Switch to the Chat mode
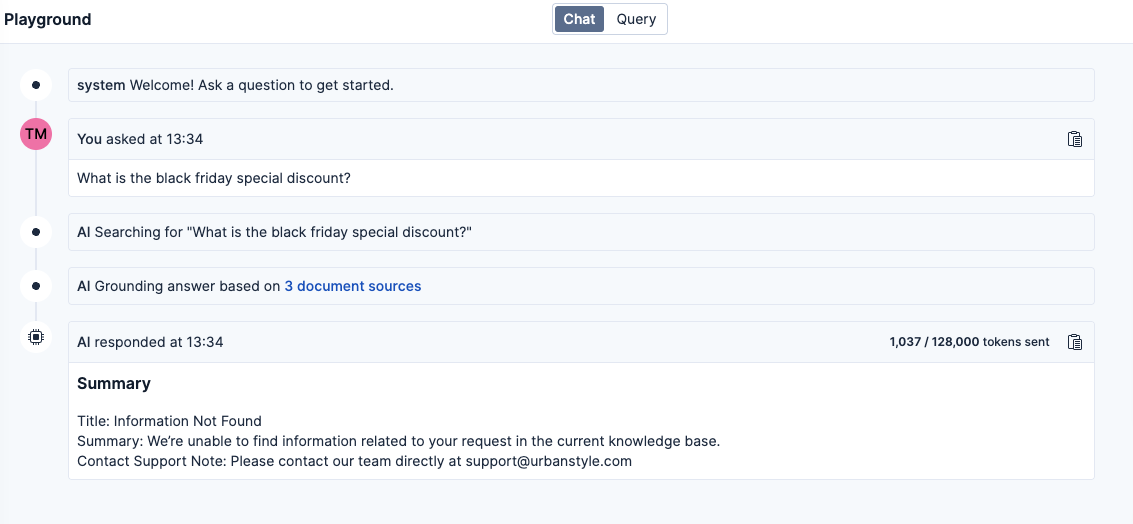 coord(580,19)
